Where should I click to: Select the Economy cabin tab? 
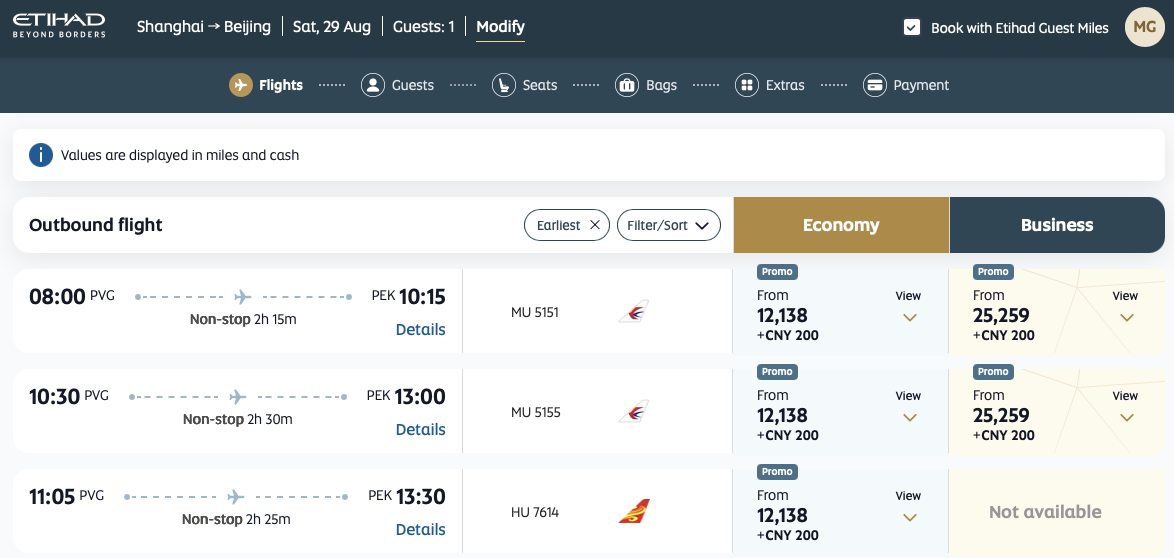click(841, 225)
